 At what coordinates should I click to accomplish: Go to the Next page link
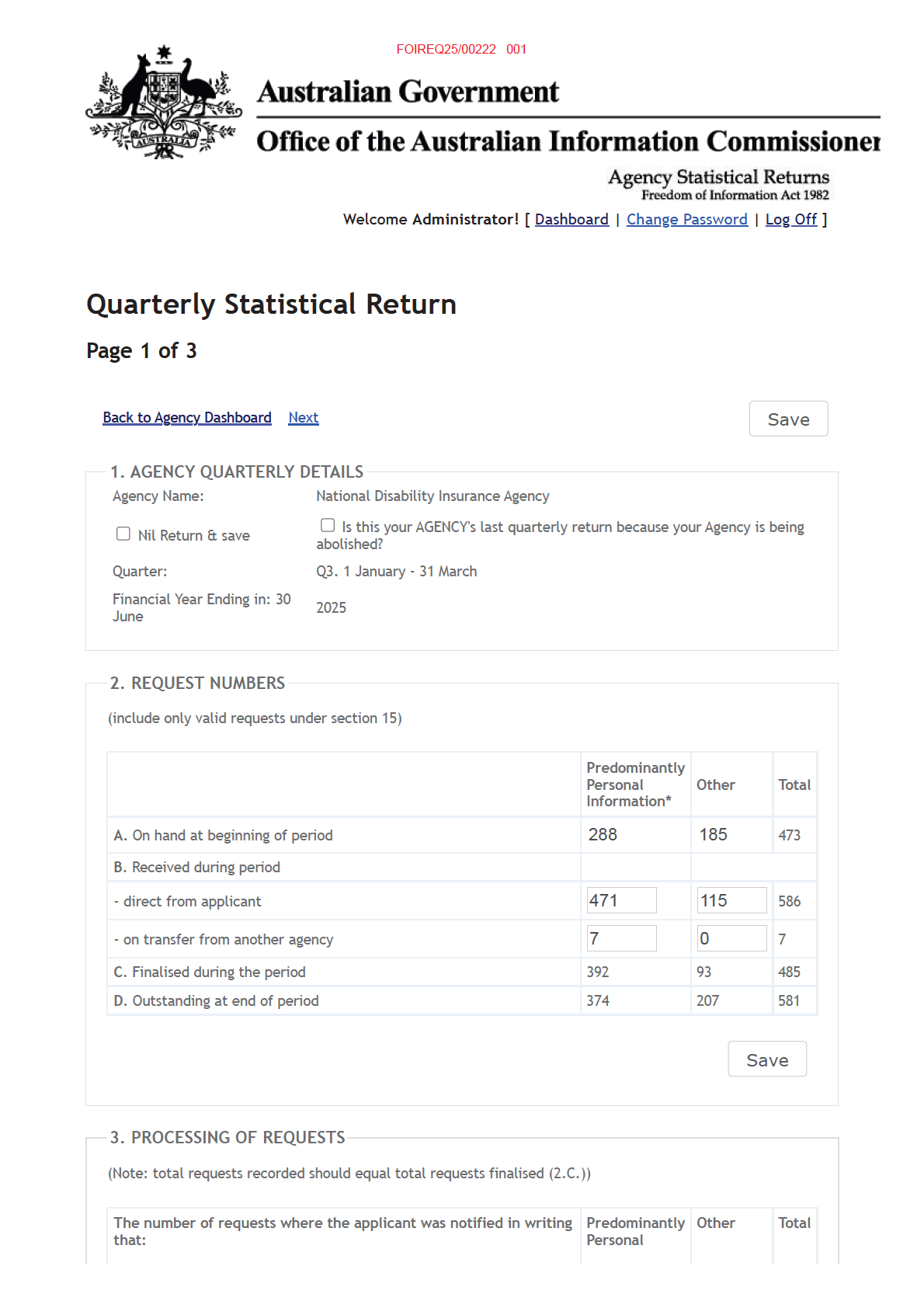tap(304, 417)
